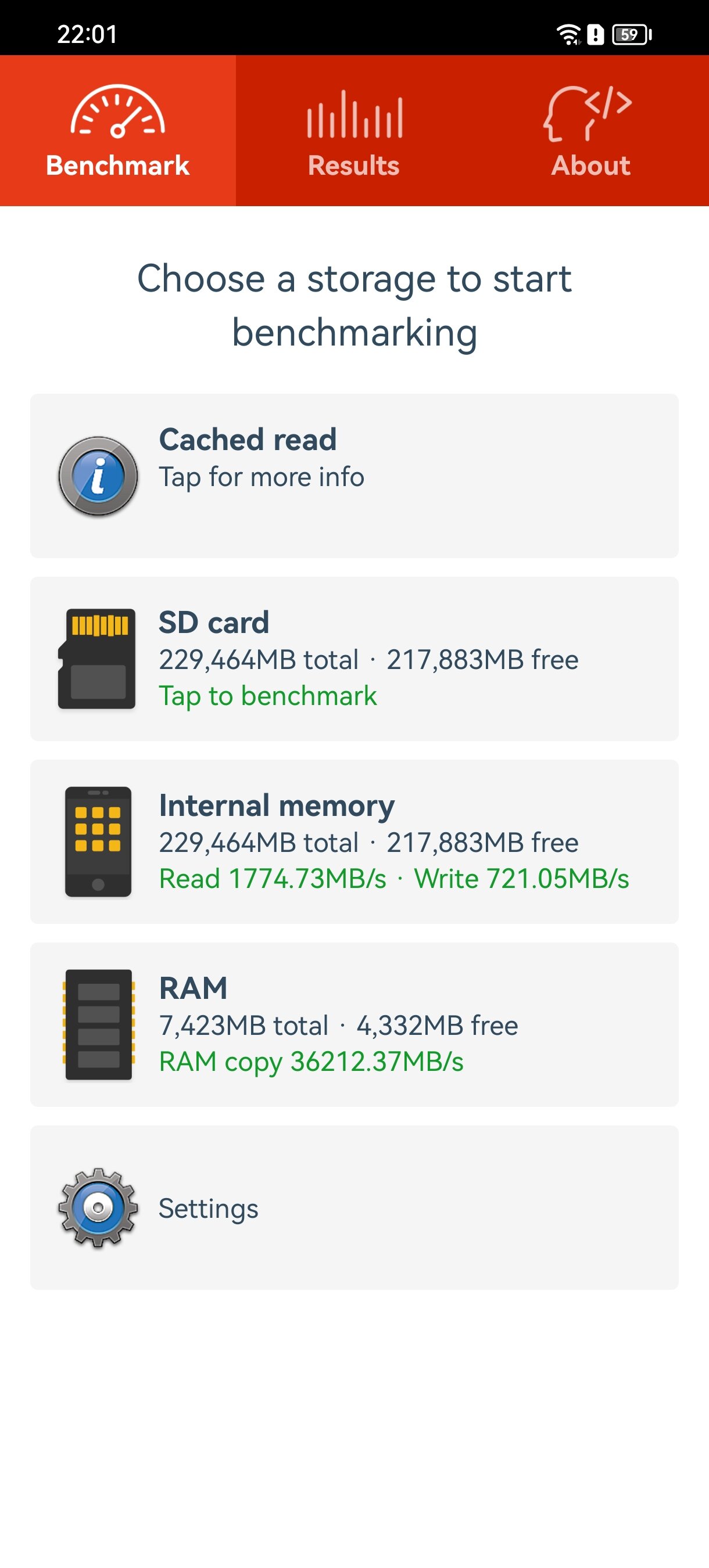Tap the Results bar chart icon

click(354, 114)
